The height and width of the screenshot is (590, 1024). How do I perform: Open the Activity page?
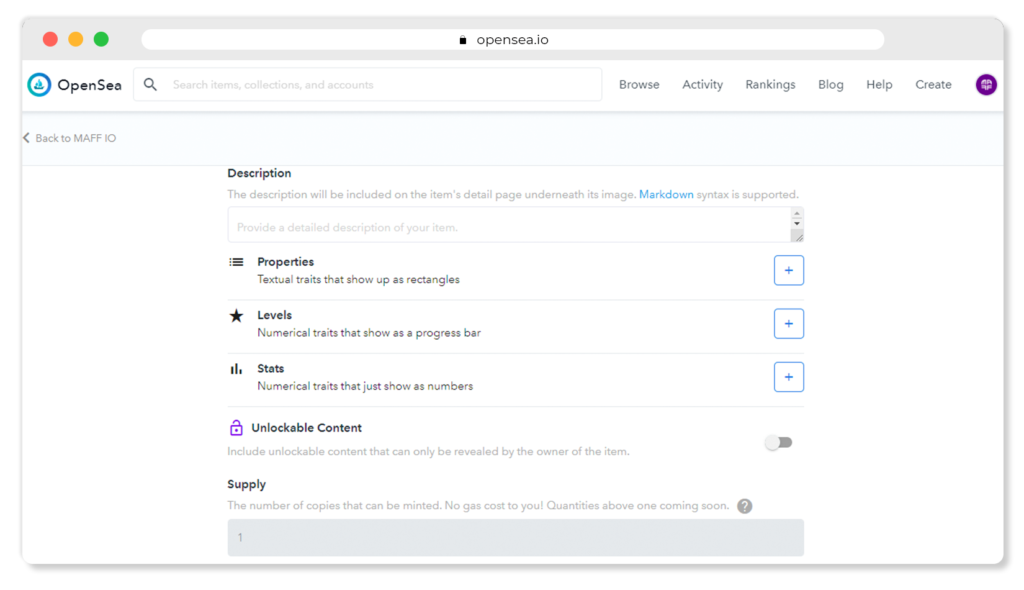702,85
